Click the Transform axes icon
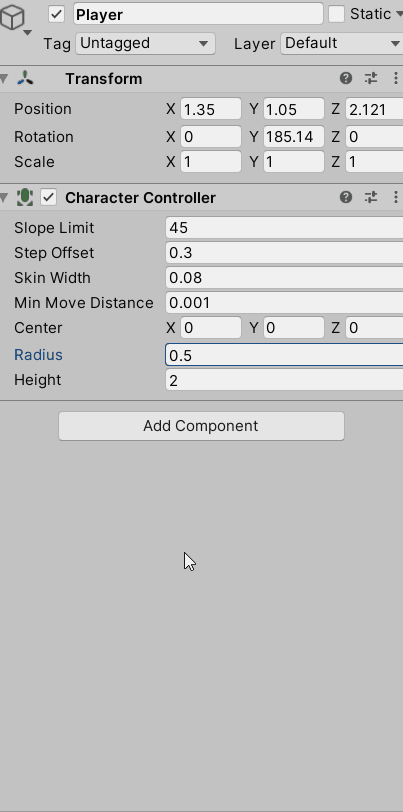This screenshot has width=403, height=812. (x=25, y=79)
